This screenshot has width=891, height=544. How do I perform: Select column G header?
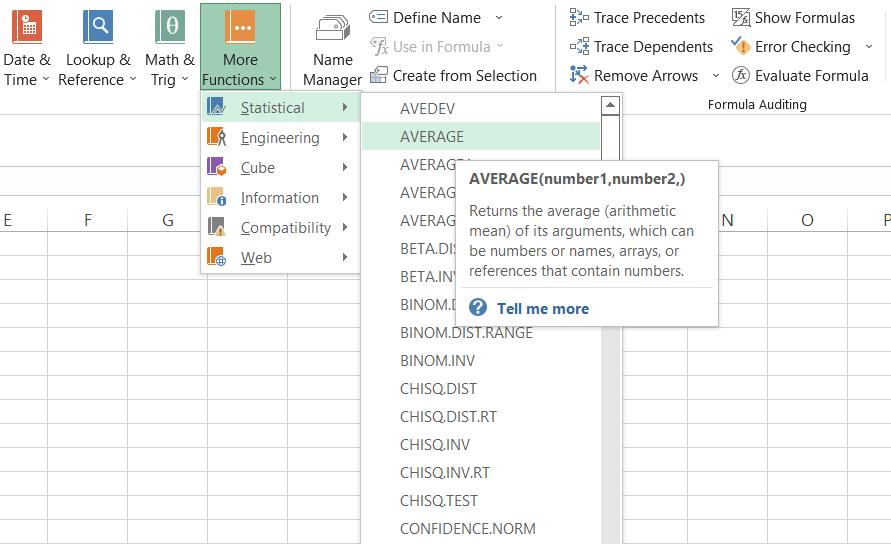tap(168, 220)
